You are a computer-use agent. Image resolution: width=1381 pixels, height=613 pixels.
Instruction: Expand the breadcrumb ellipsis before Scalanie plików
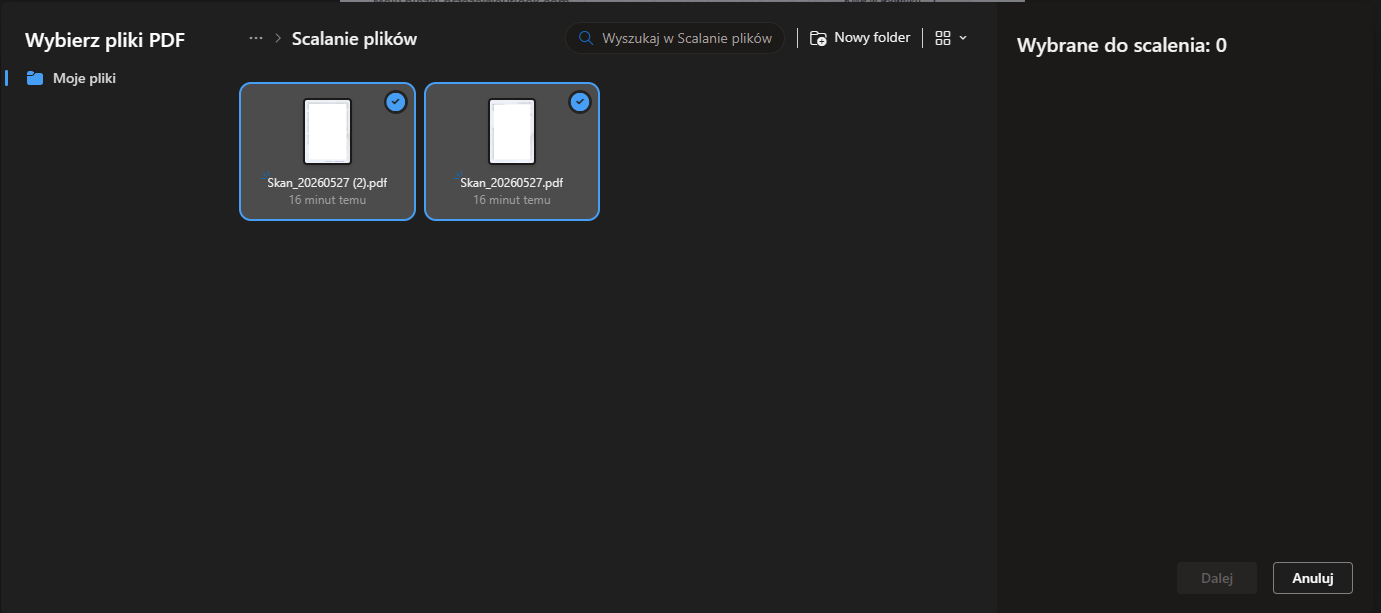tap(256, 38)
